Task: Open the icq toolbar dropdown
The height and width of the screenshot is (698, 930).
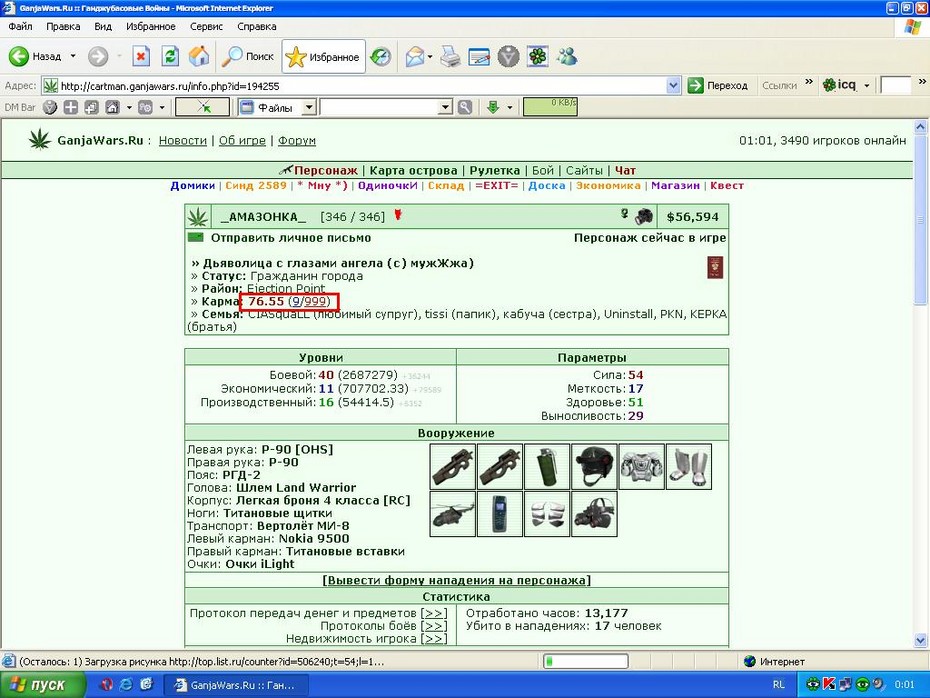Action: pyautogui.click(x=867, y=86)
